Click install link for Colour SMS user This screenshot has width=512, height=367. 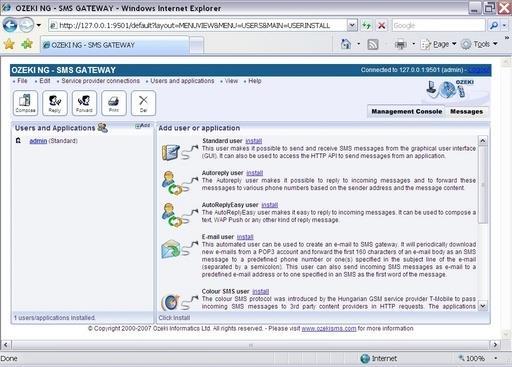261,292
